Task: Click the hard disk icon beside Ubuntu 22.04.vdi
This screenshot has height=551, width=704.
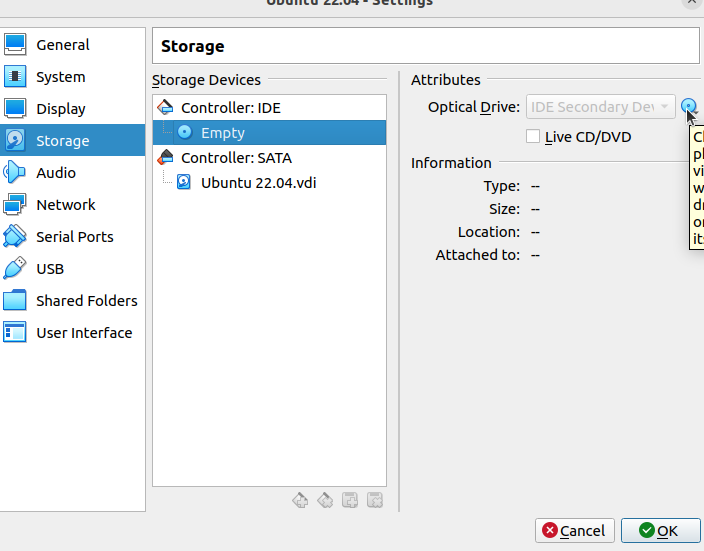Action: (184, 182)
